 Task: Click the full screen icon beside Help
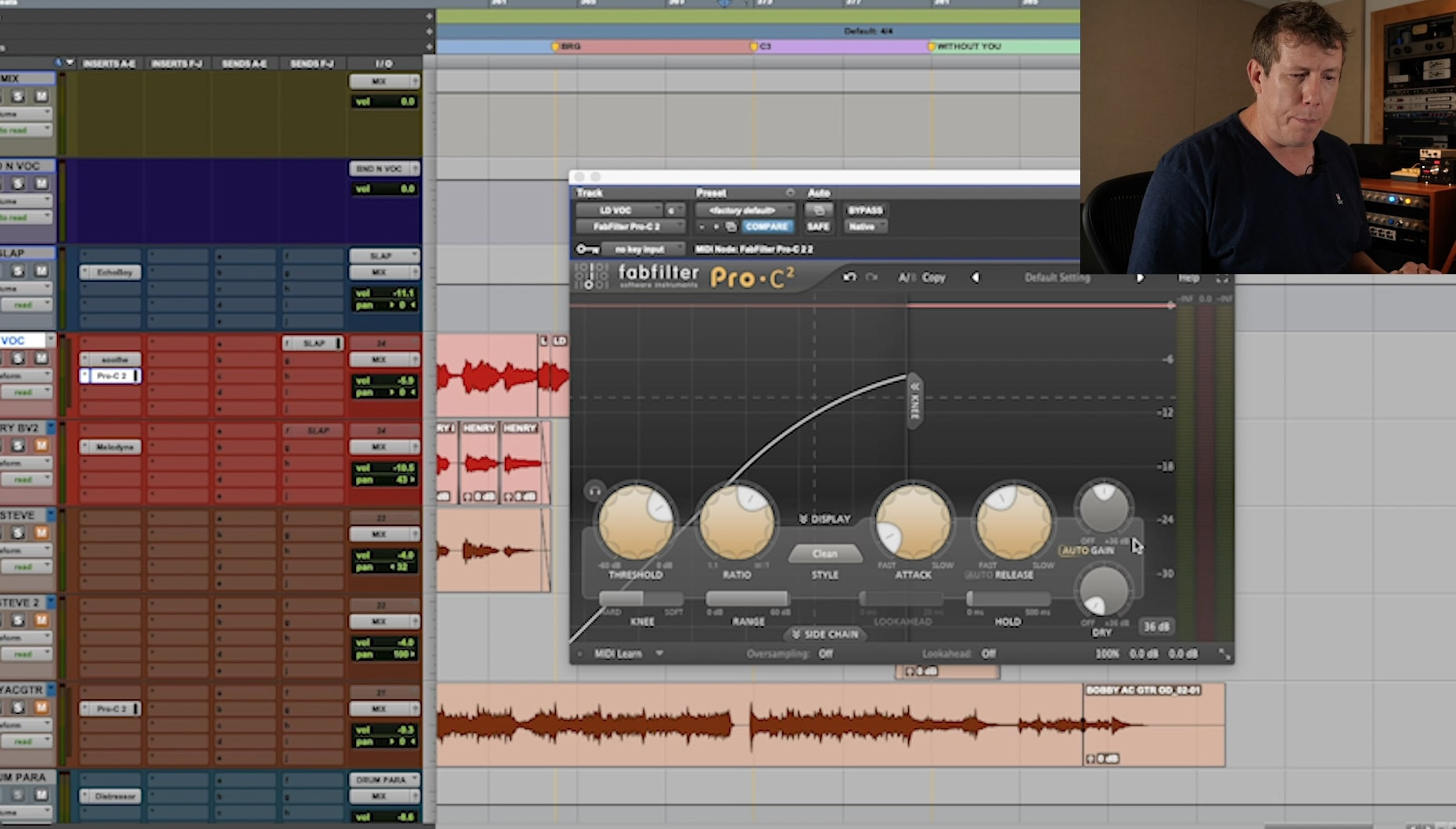pos(1222,278)
